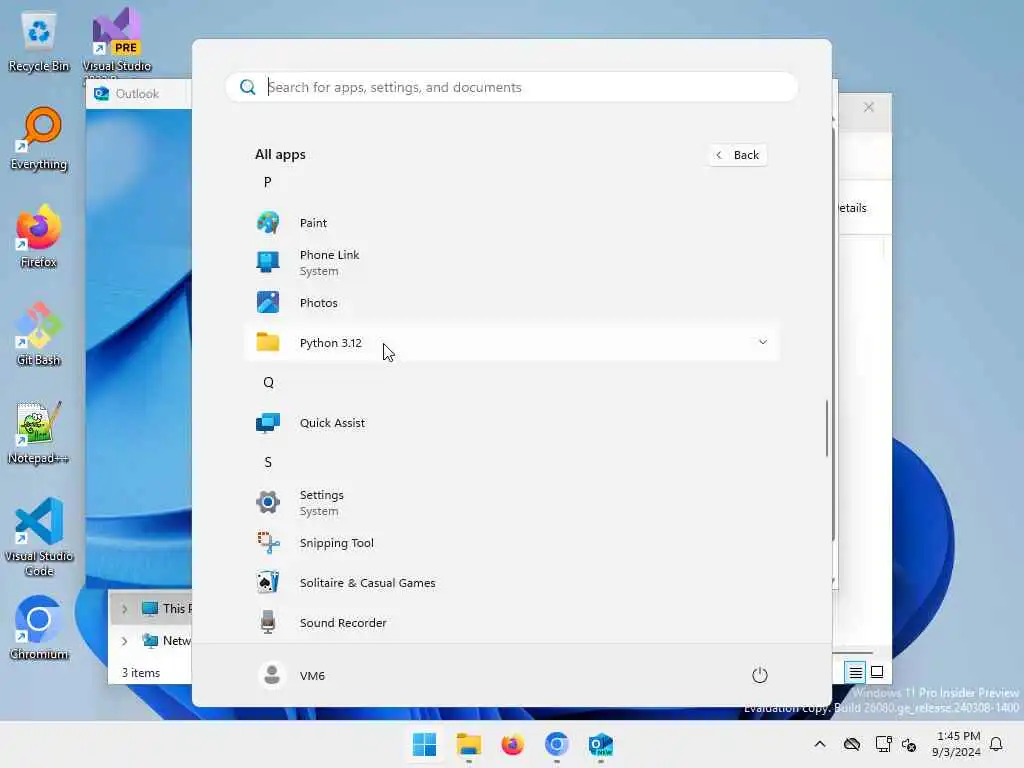Expand Network in File Explorer tree
Screen dimensions: 1024x768
[x=124, y=641]
